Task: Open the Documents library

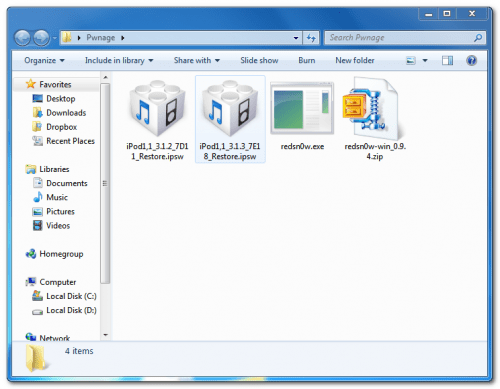Action: [x=67, y=183]
